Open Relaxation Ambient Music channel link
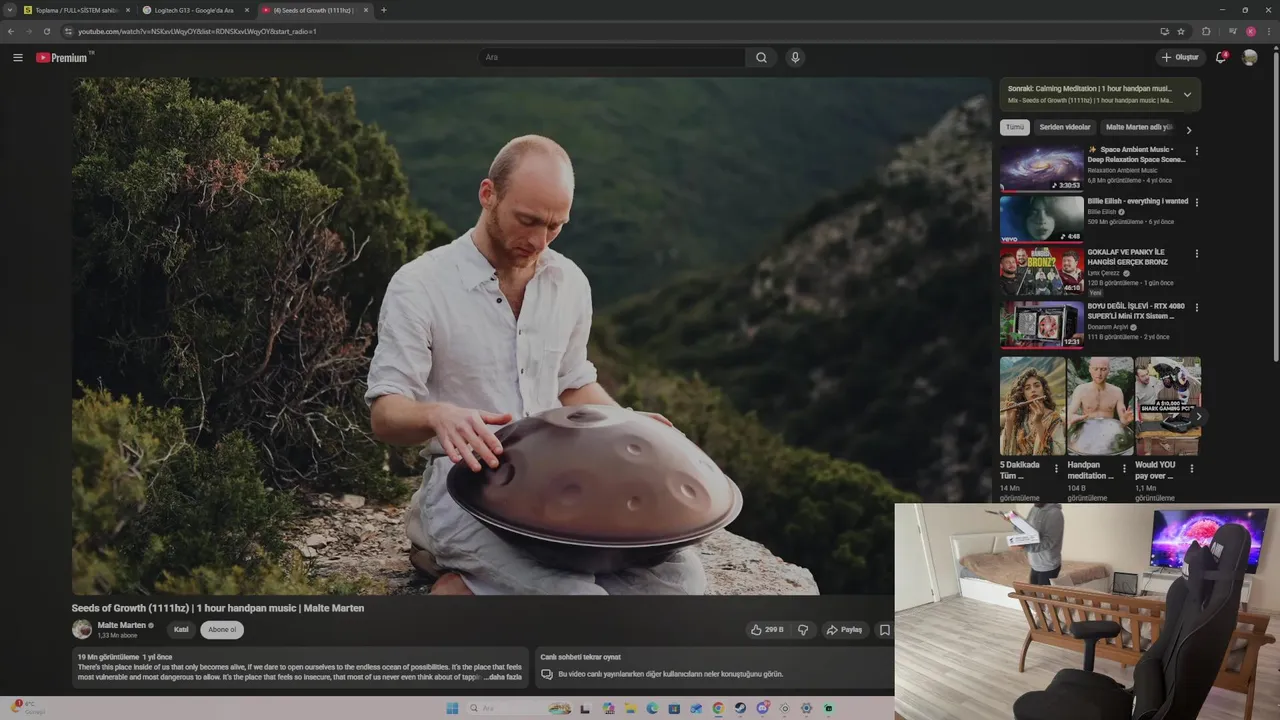 (x=1122, y=170)
